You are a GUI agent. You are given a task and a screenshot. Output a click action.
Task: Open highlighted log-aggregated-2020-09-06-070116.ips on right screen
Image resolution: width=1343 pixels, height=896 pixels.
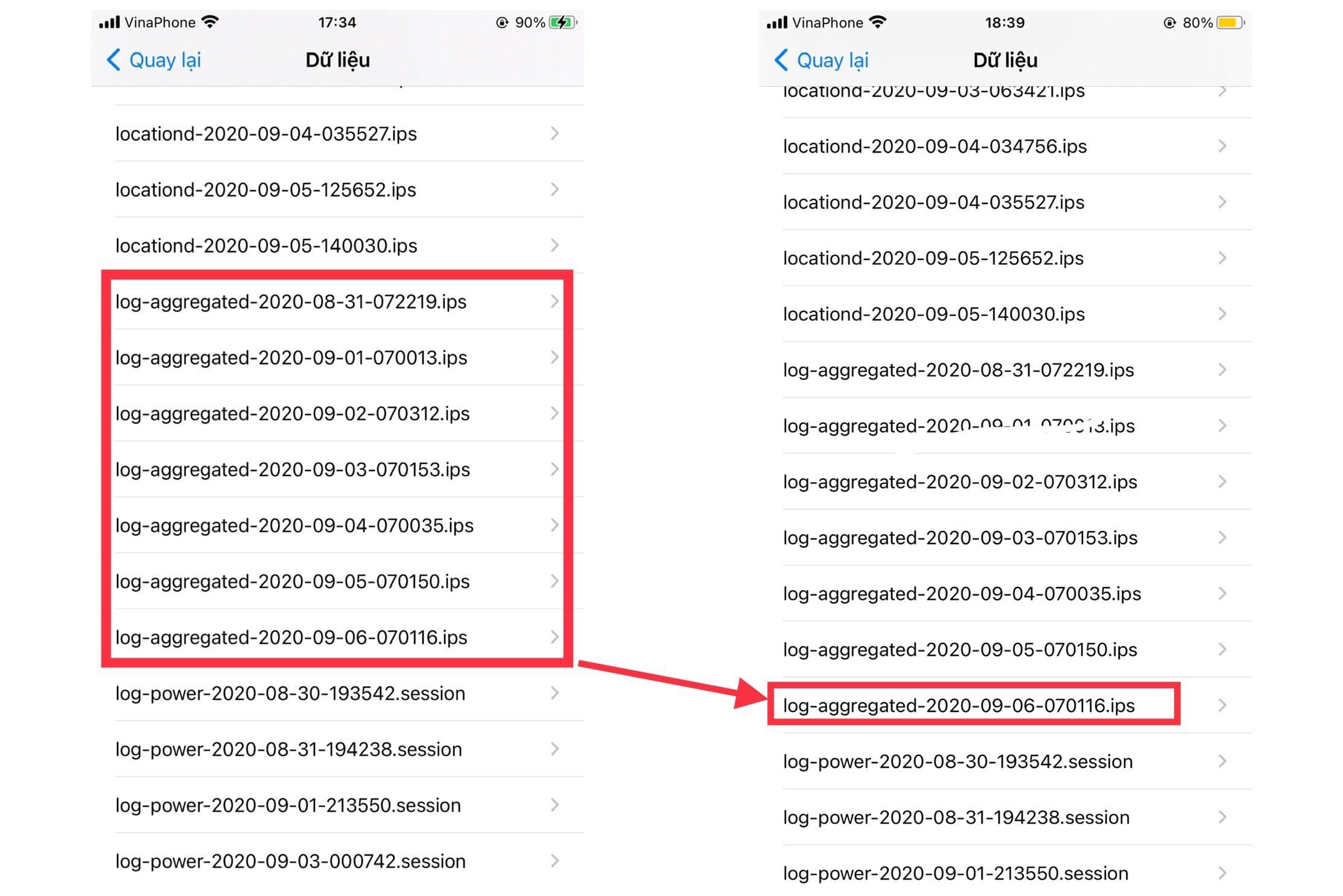tap(959, 705)
